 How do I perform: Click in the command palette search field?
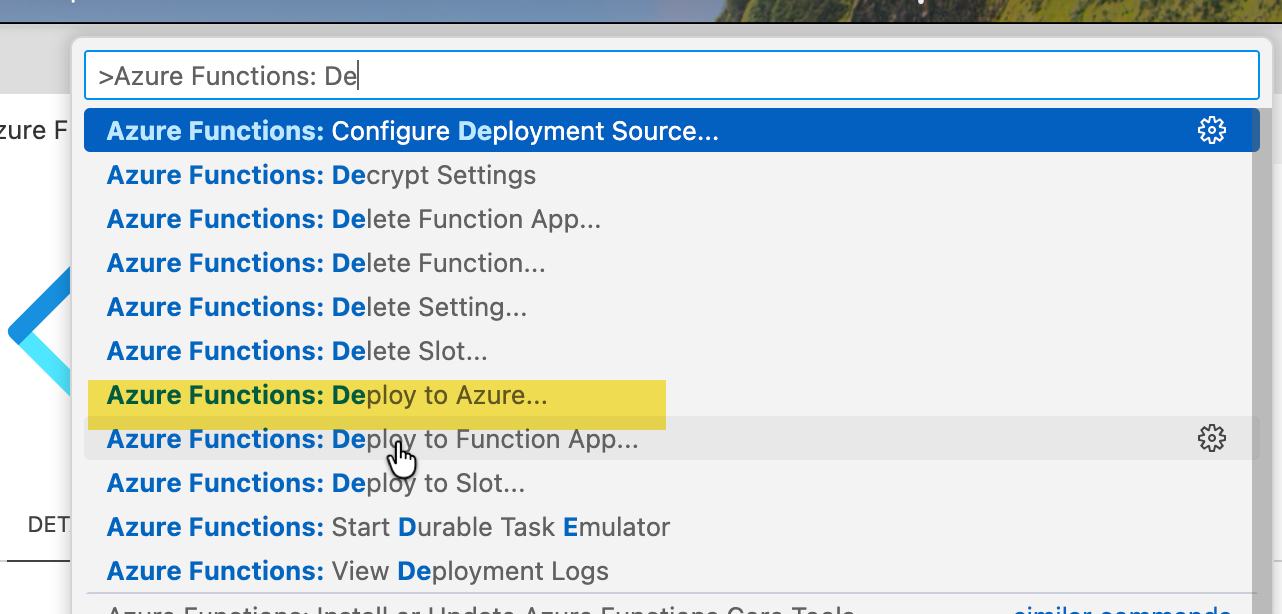(670, 75)
